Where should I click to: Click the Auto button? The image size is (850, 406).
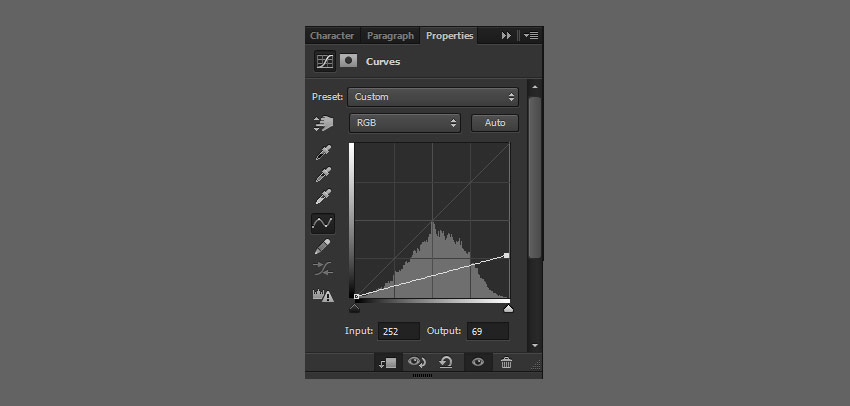pos(495,123)
